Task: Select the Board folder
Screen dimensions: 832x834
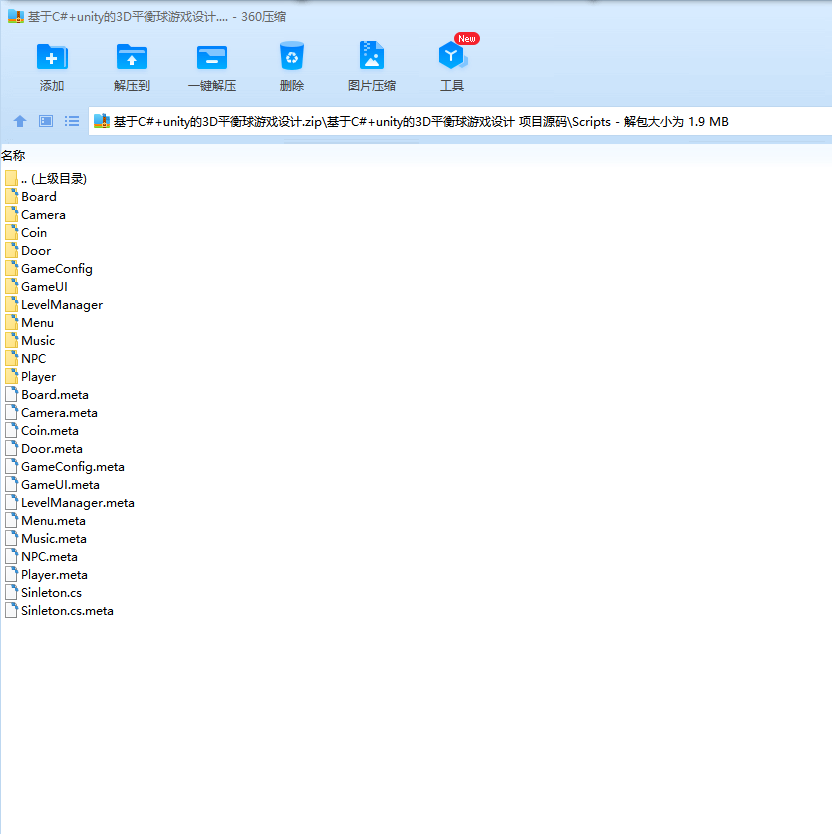Action: click(x=31, y=197)
